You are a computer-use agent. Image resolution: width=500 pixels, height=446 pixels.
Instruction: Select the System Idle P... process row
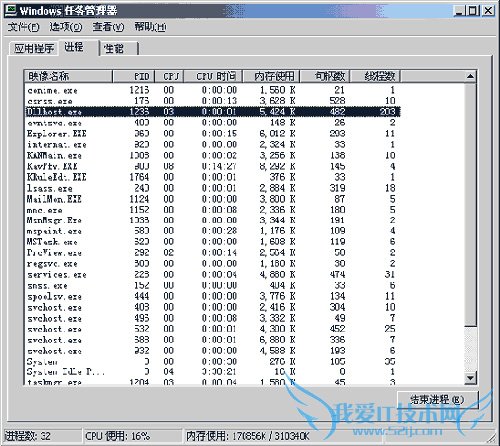(213, 372)
